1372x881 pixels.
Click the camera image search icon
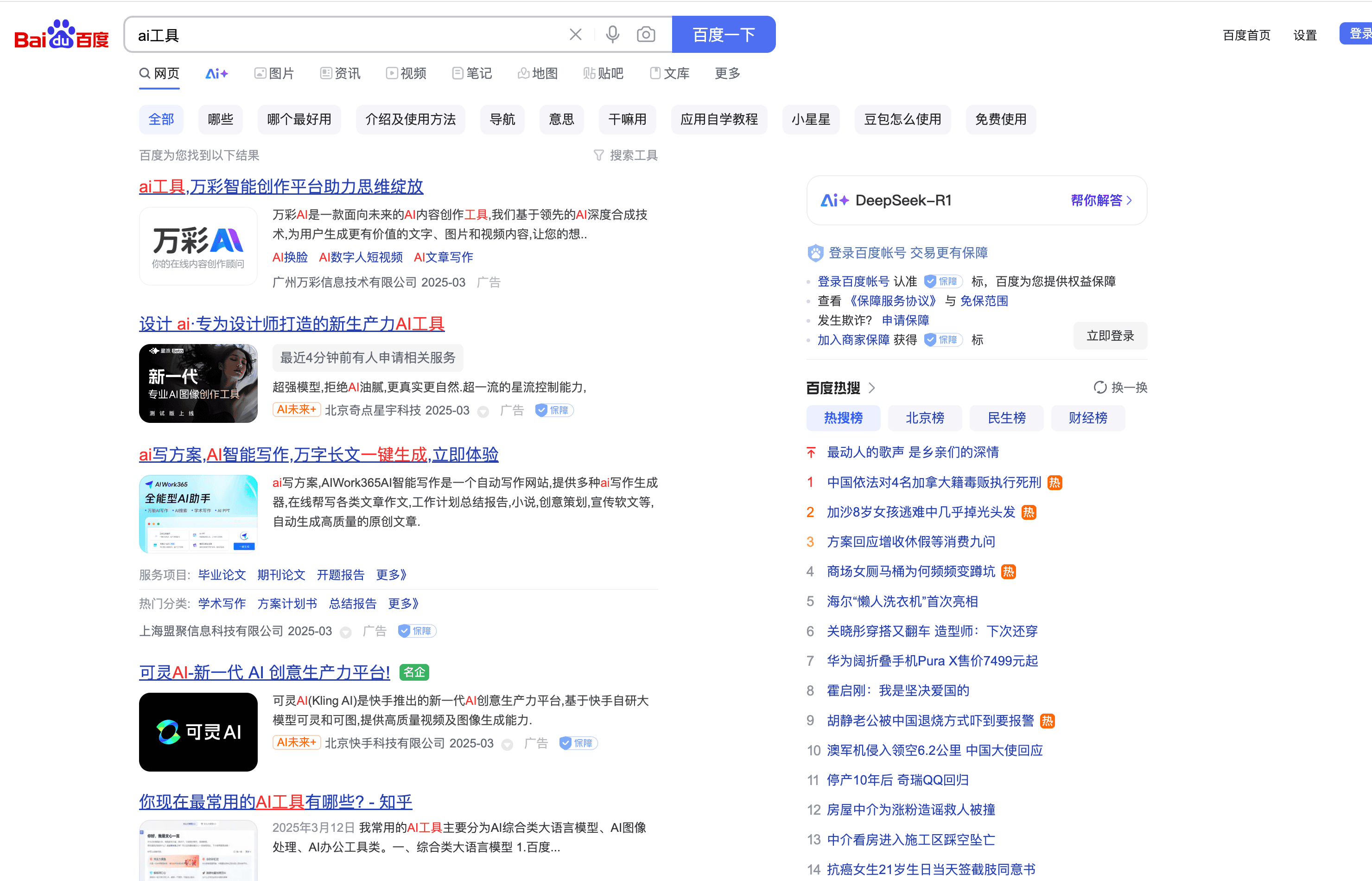(646, 35)
